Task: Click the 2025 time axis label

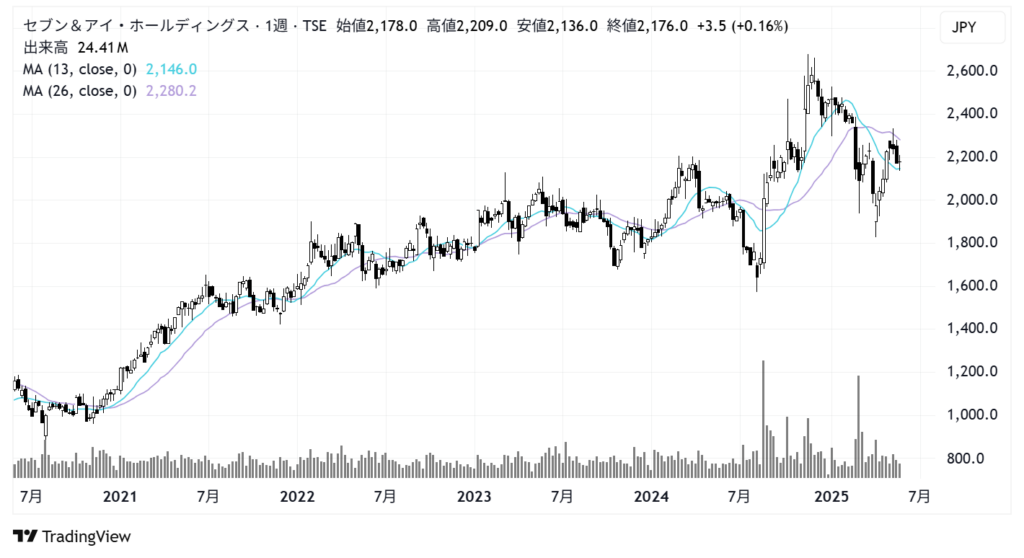Action: [831, 497]
